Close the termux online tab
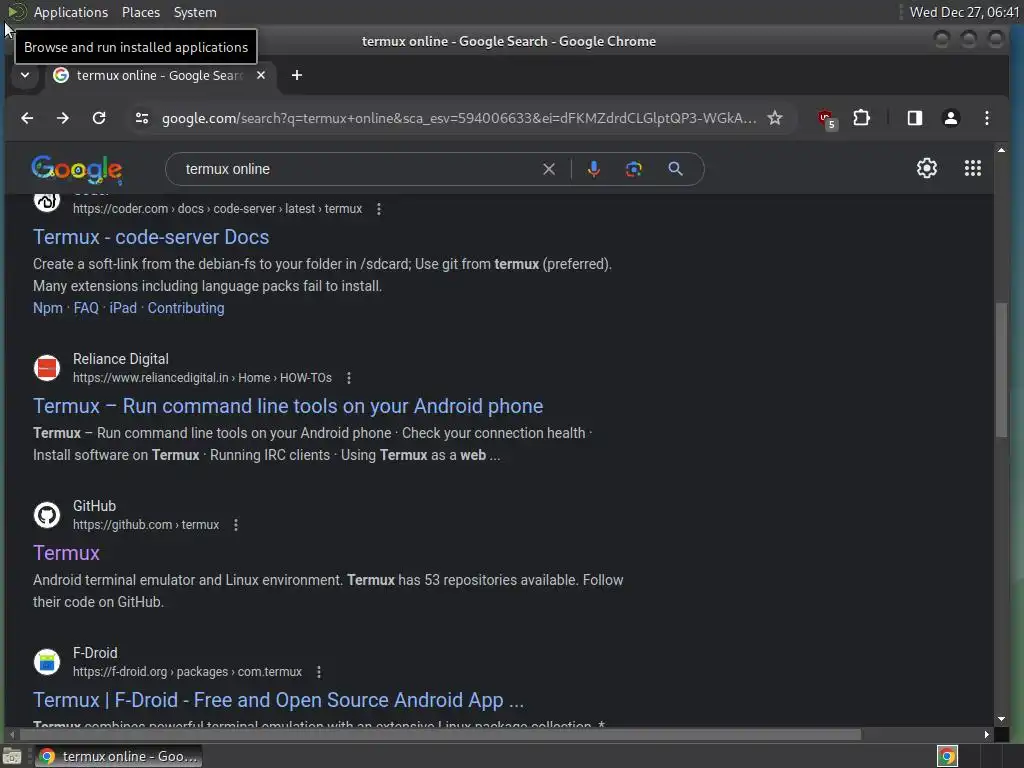Viewport: 1024px width, 768px height. point(261,75)
